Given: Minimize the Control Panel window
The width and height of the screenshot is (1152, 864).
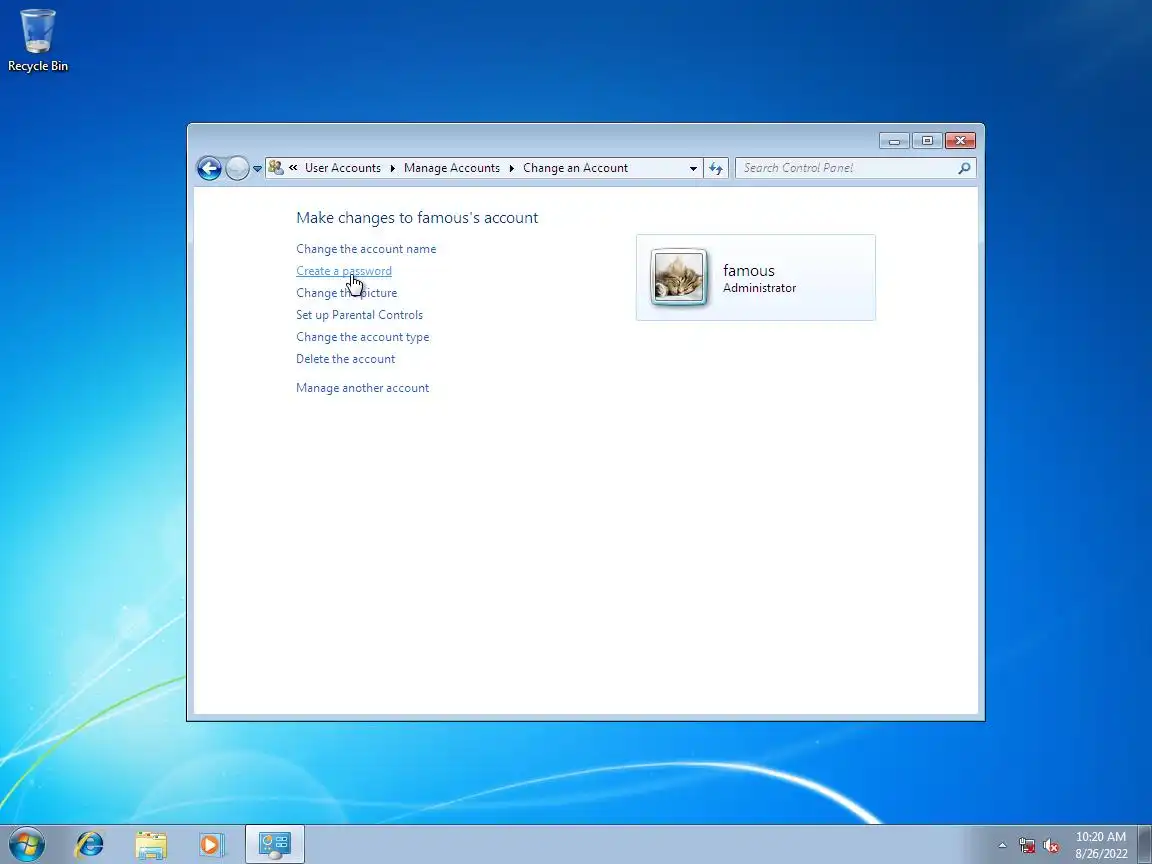Looking at the screenshot, I should (x=894, y=140).
